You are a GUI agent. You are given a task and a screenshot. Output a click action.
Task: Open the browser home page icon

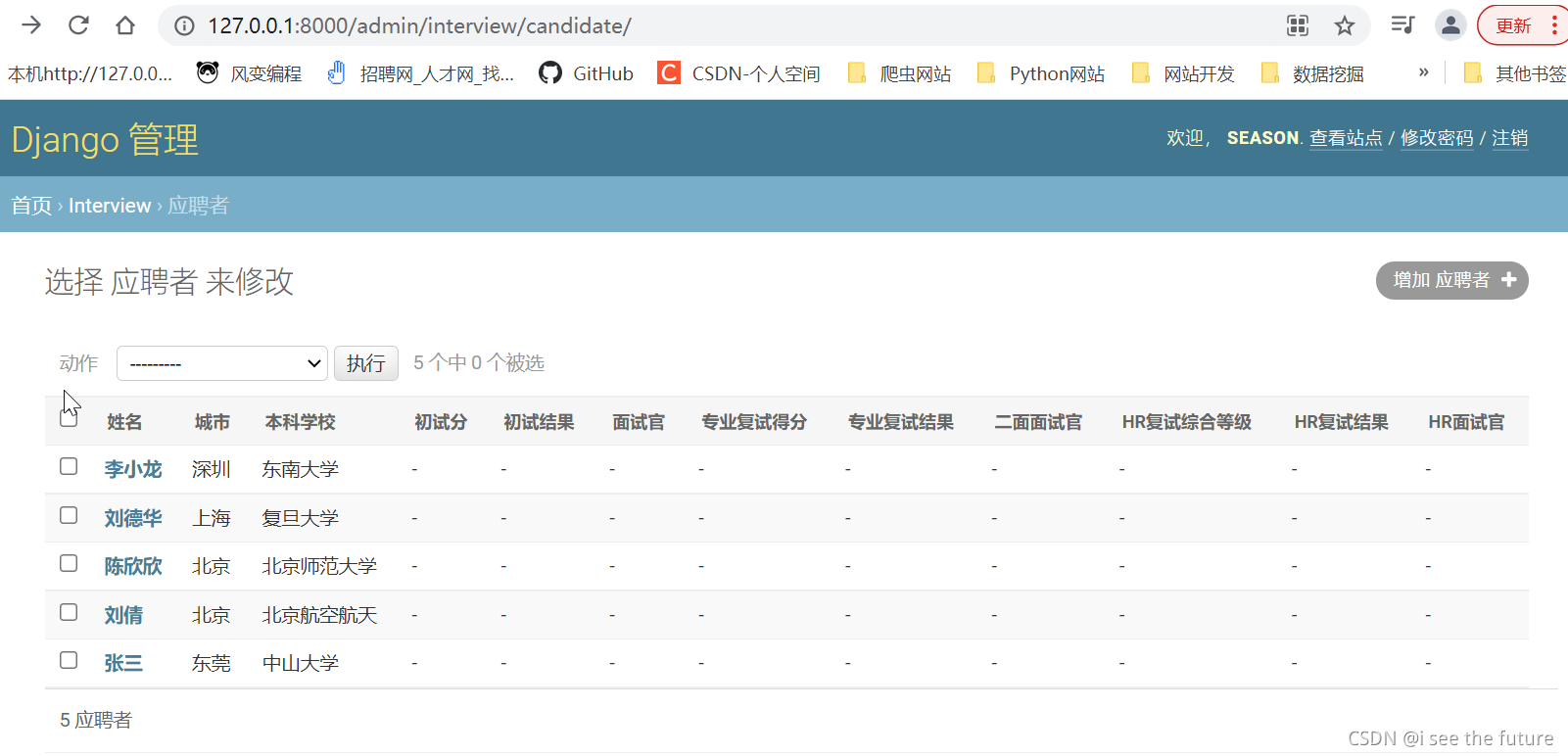pos(125,25)
